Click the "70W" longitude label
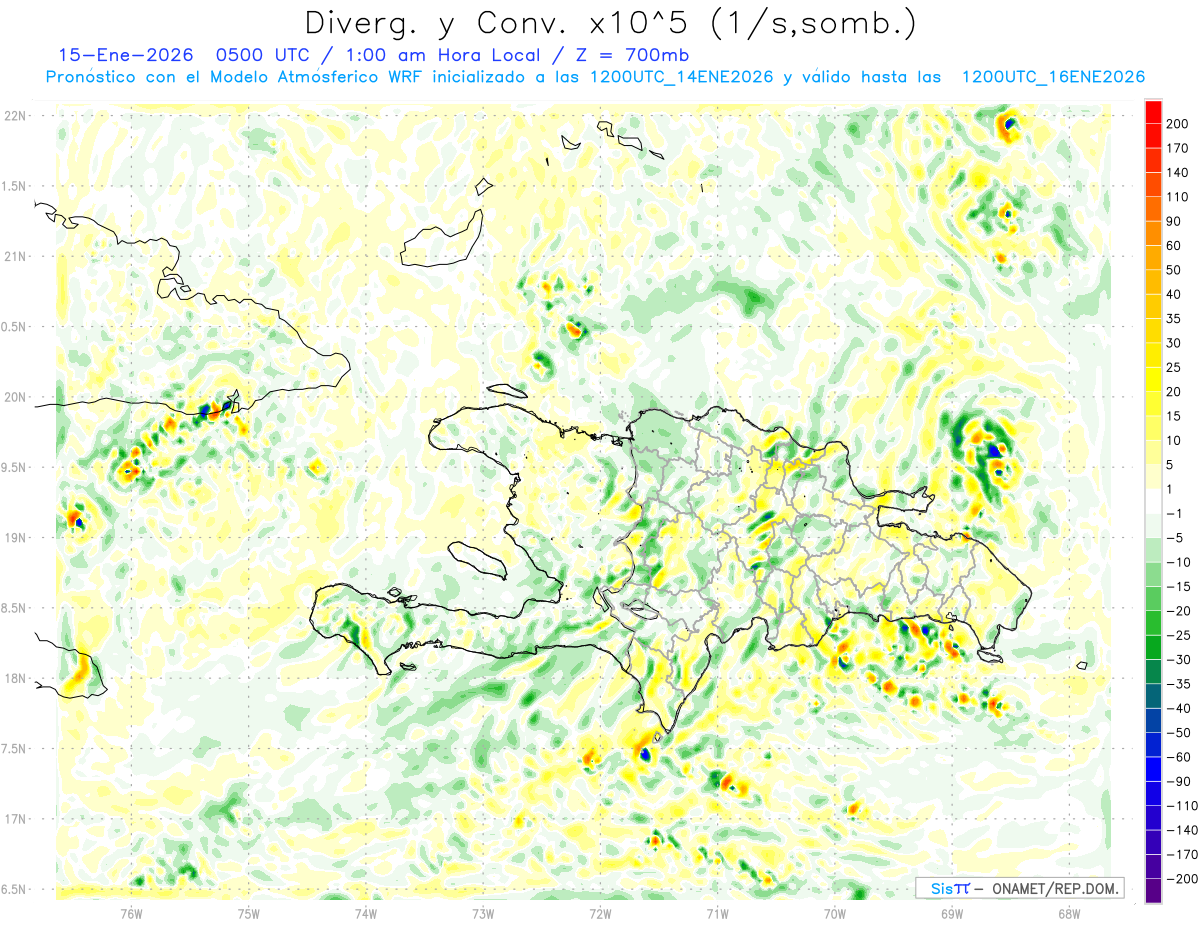1200x927 pixels. point(835,913)
